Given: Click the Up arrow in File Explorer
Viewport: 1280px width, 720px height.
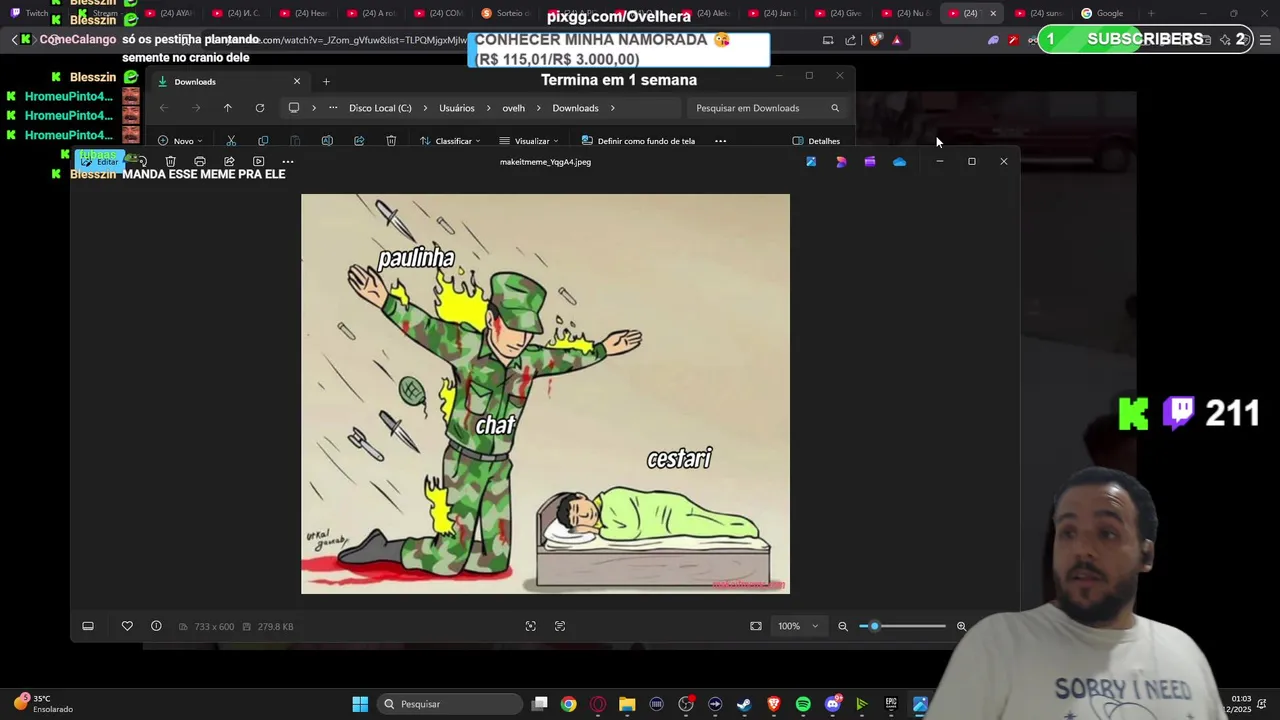Looking at the screenshot, I should coord(228,108).
